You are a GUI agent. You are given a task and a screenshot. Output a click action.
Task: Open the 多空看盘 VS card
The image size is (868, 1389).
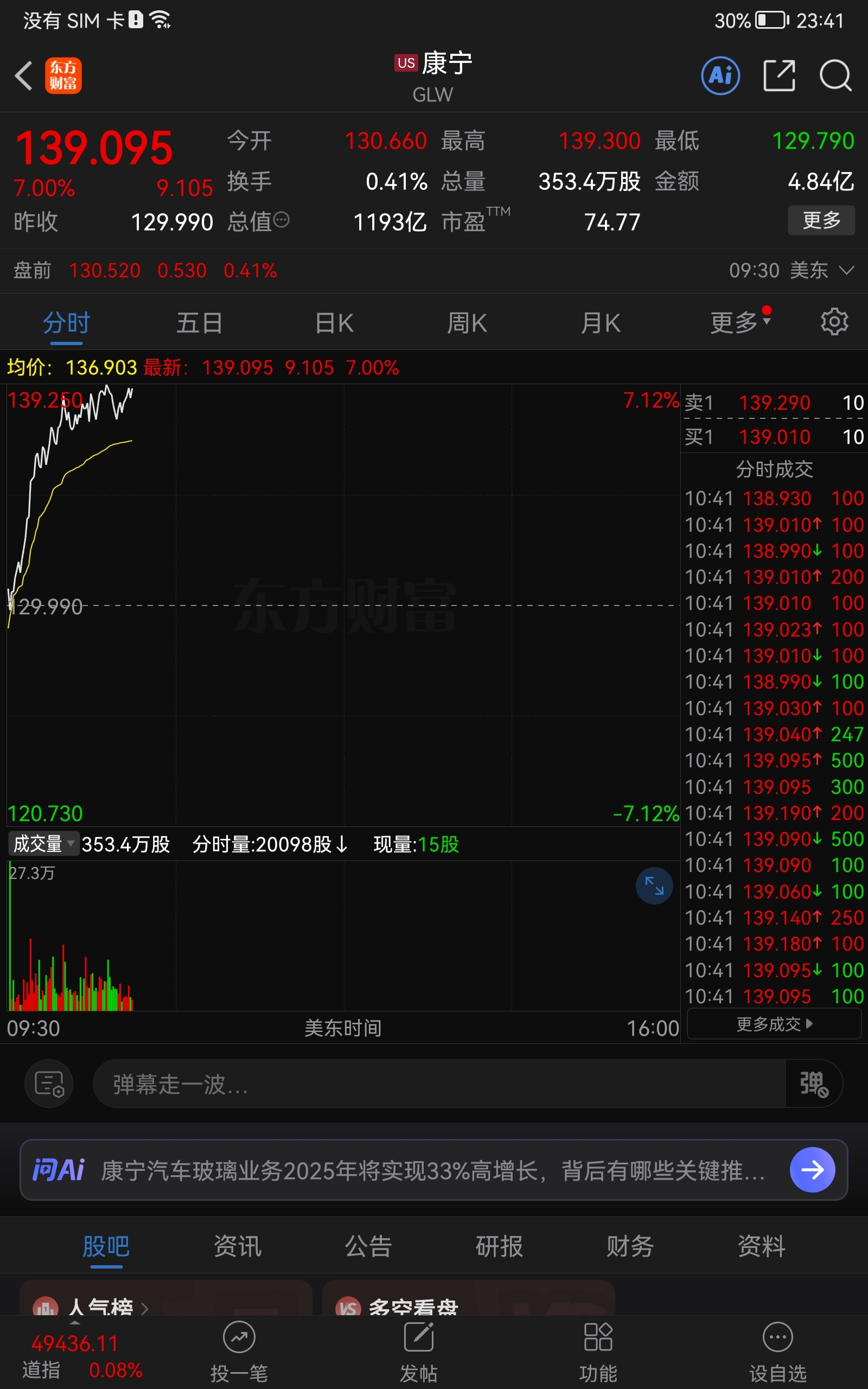coord(468,1298)
